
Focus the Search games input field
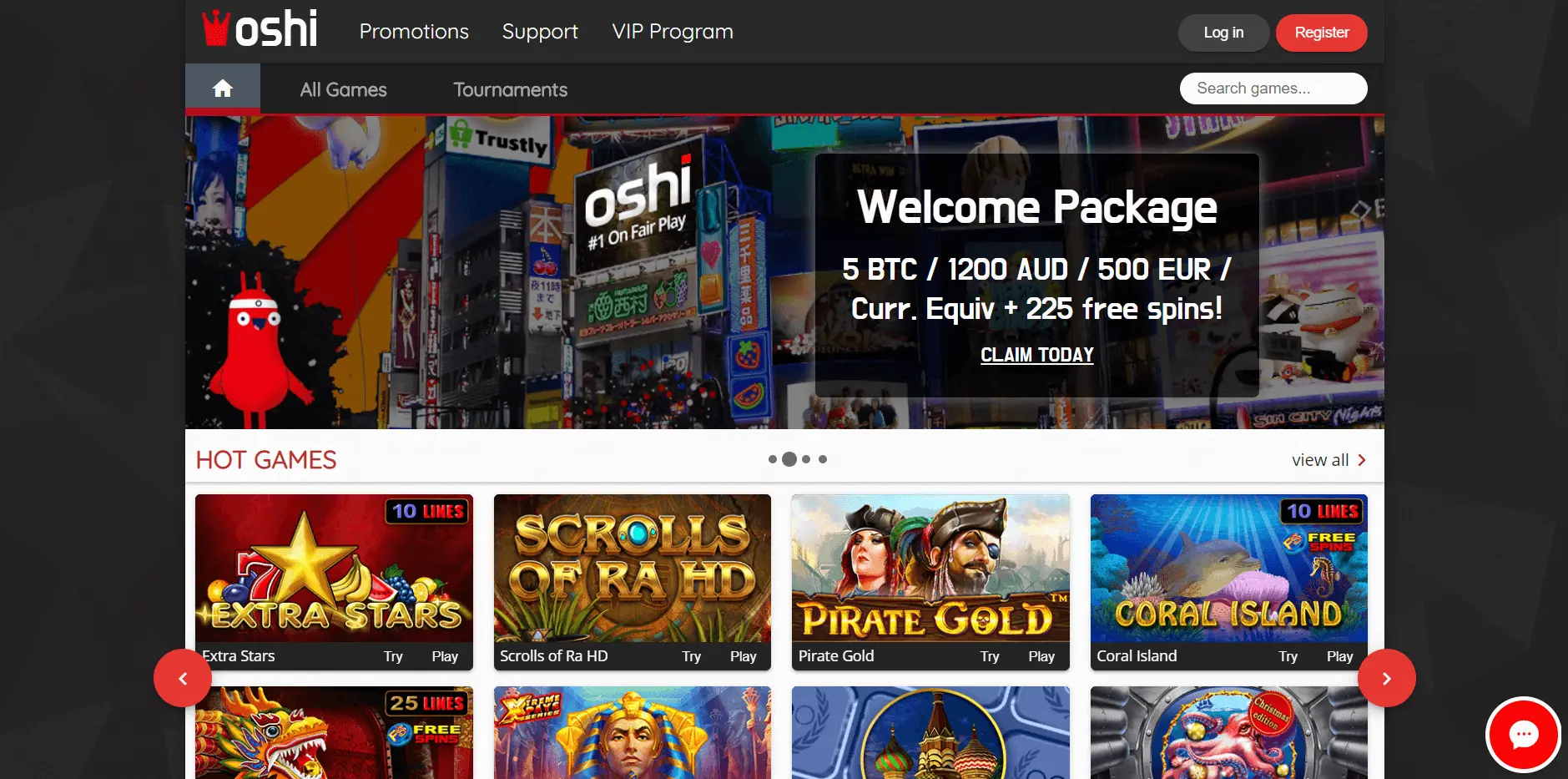(x=1273, y=89)
